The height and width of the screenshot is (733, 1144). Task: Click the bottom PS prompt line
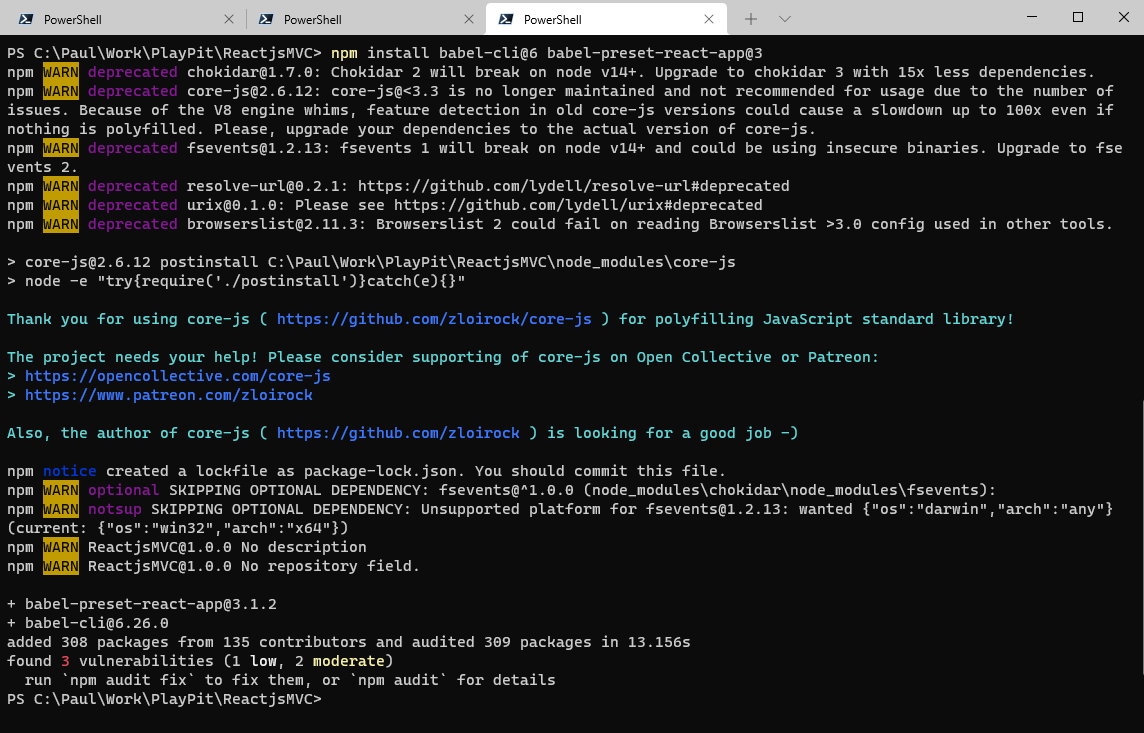164,699
